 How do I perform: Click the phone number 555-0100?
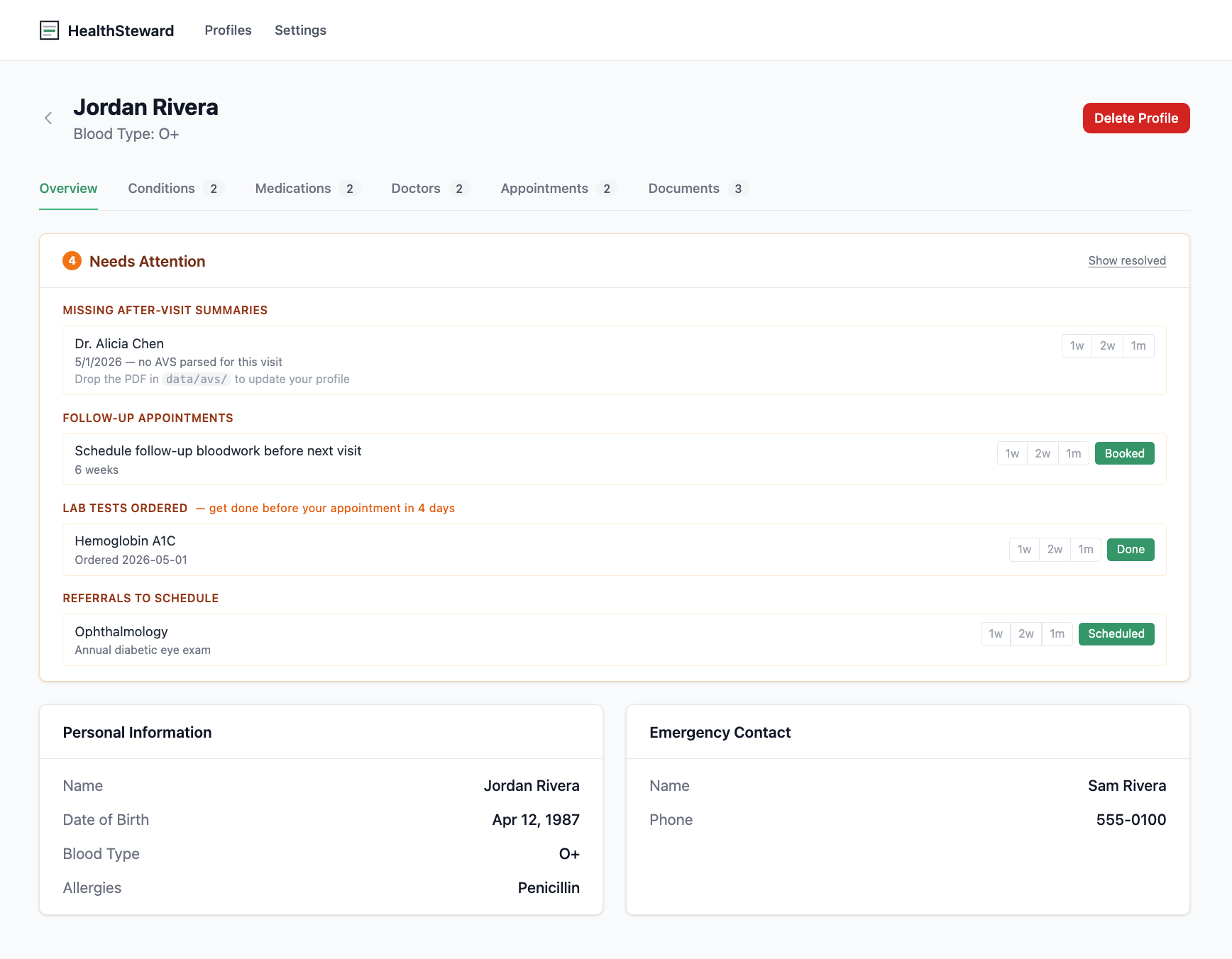tap(1131, 820)
